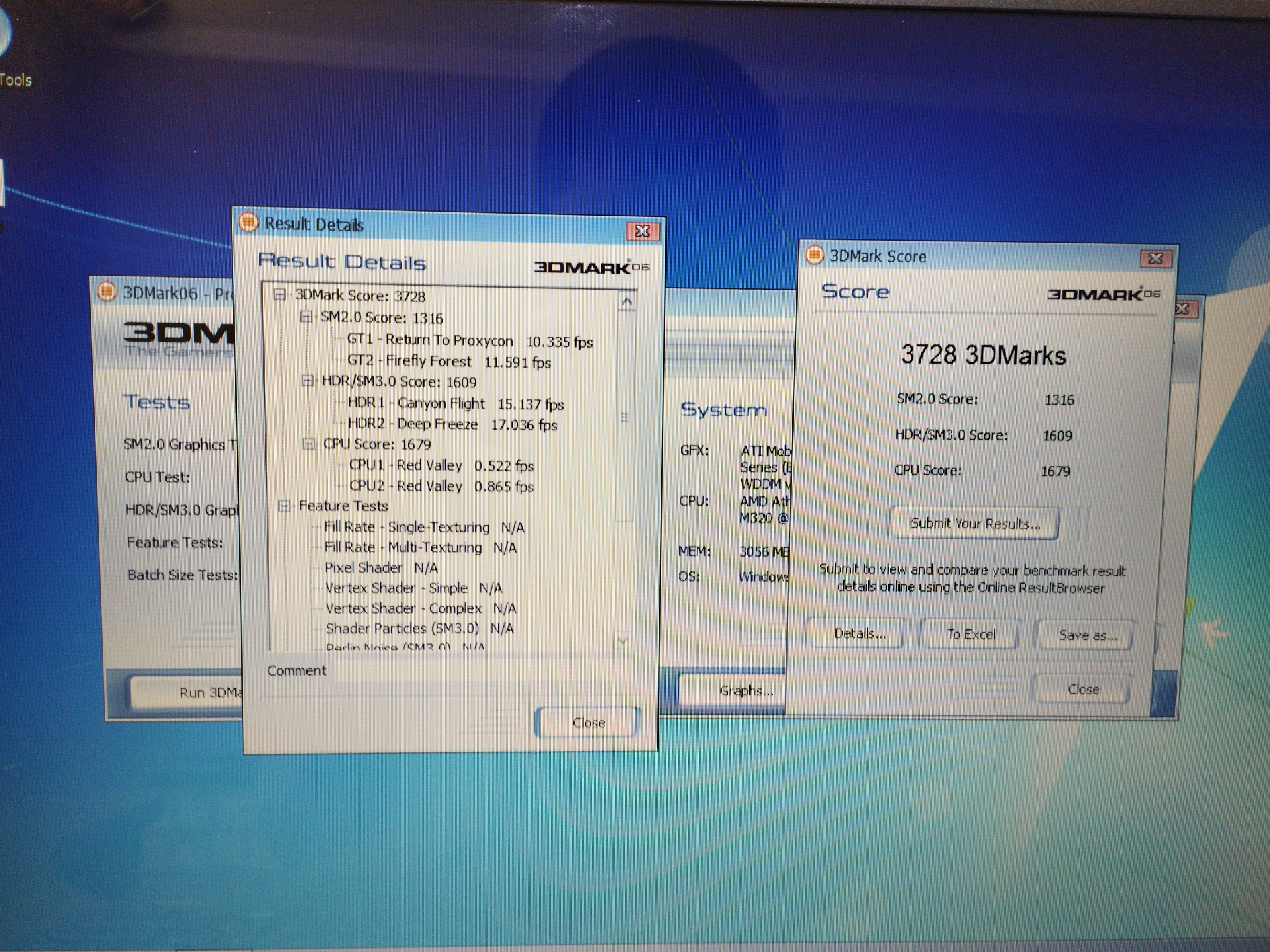Screen dimensions: 1270x952
Task: Click the Close button in Result Details
Action: [x=588, y=723]
